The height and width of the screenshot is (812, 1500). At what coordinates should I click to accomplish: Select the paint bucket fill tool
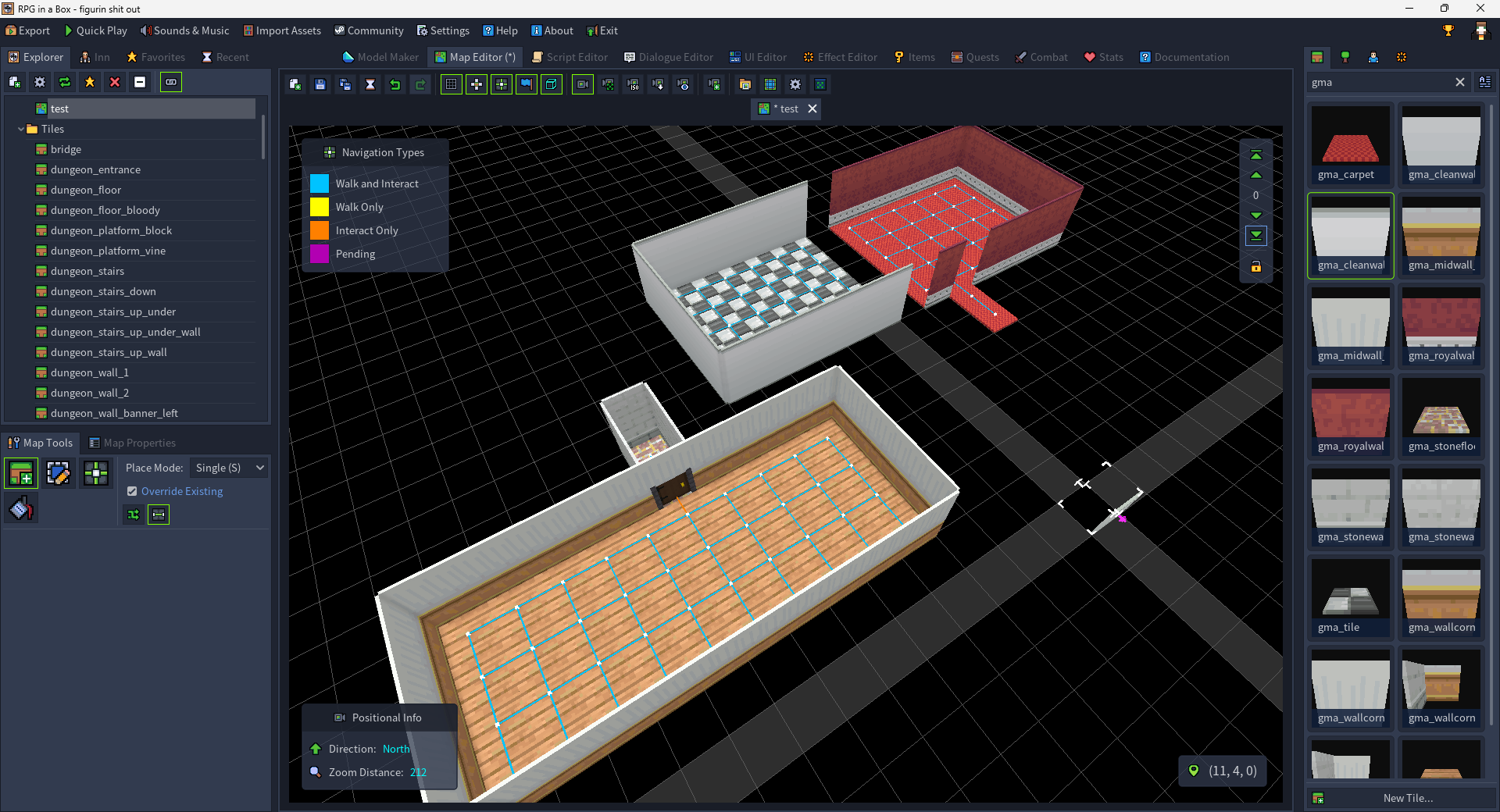21,509
